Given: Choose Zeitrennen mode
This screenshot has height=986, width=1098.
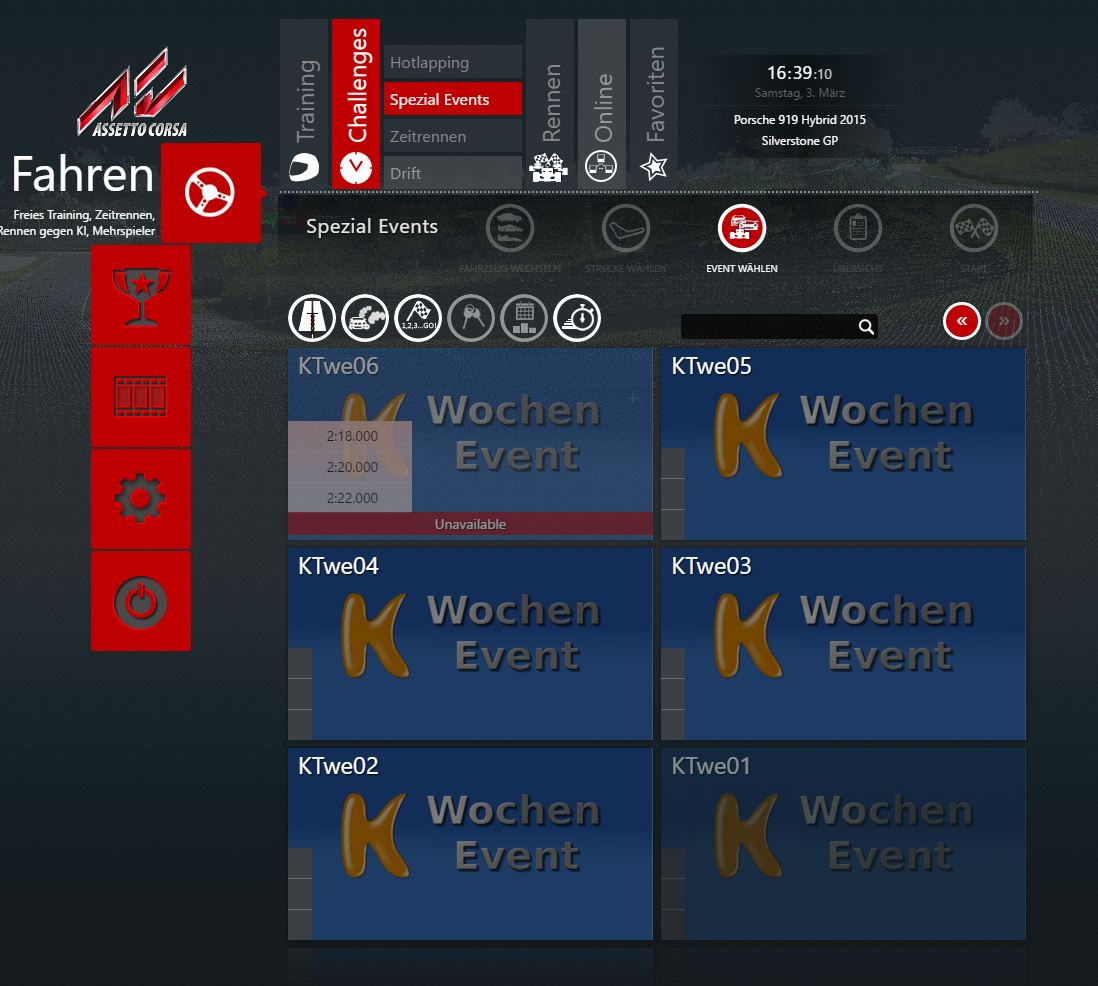Looking at the screenshot, I should click(452, 137).
